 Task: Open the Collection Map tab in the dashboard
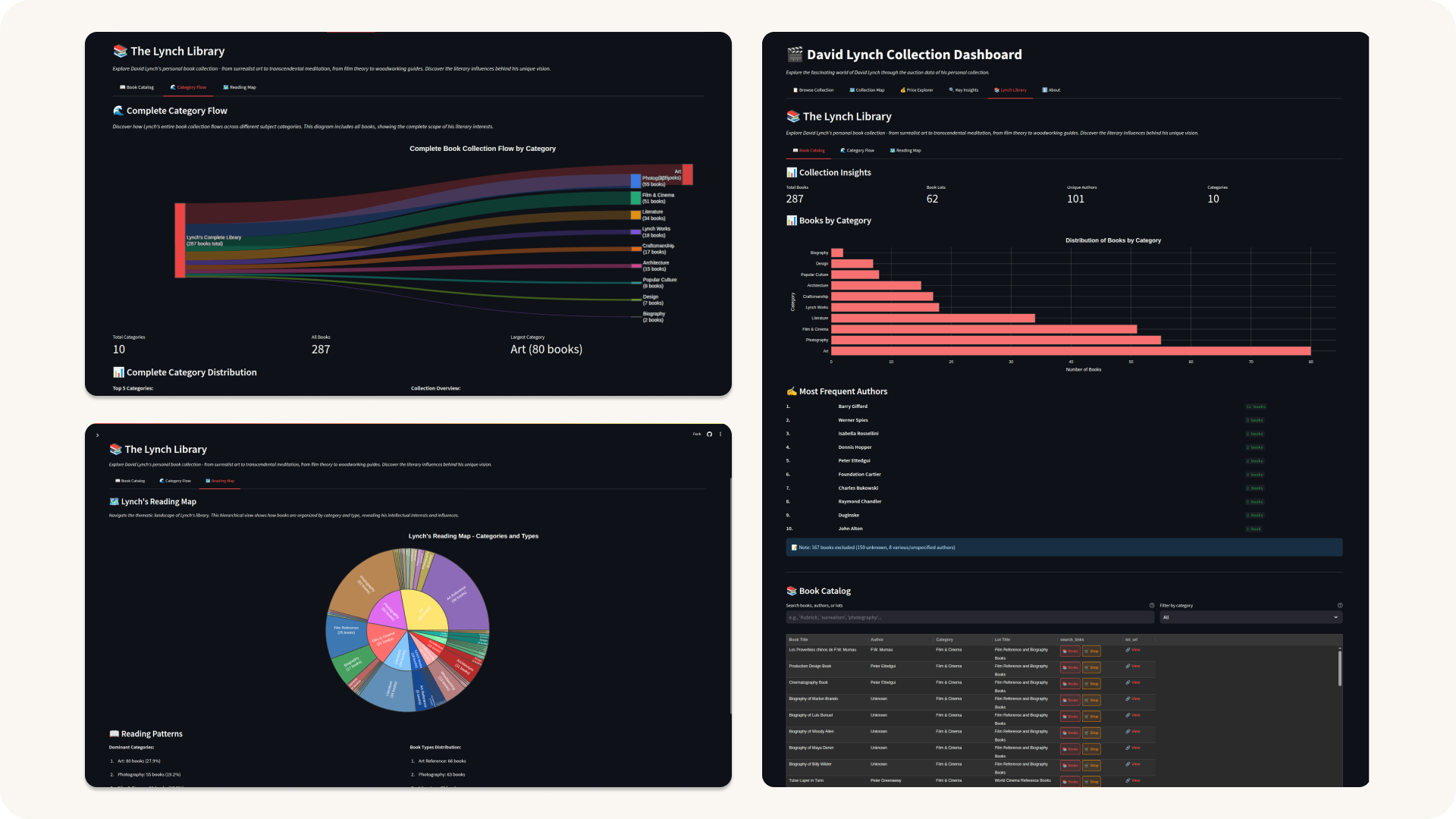pos(867,90)
